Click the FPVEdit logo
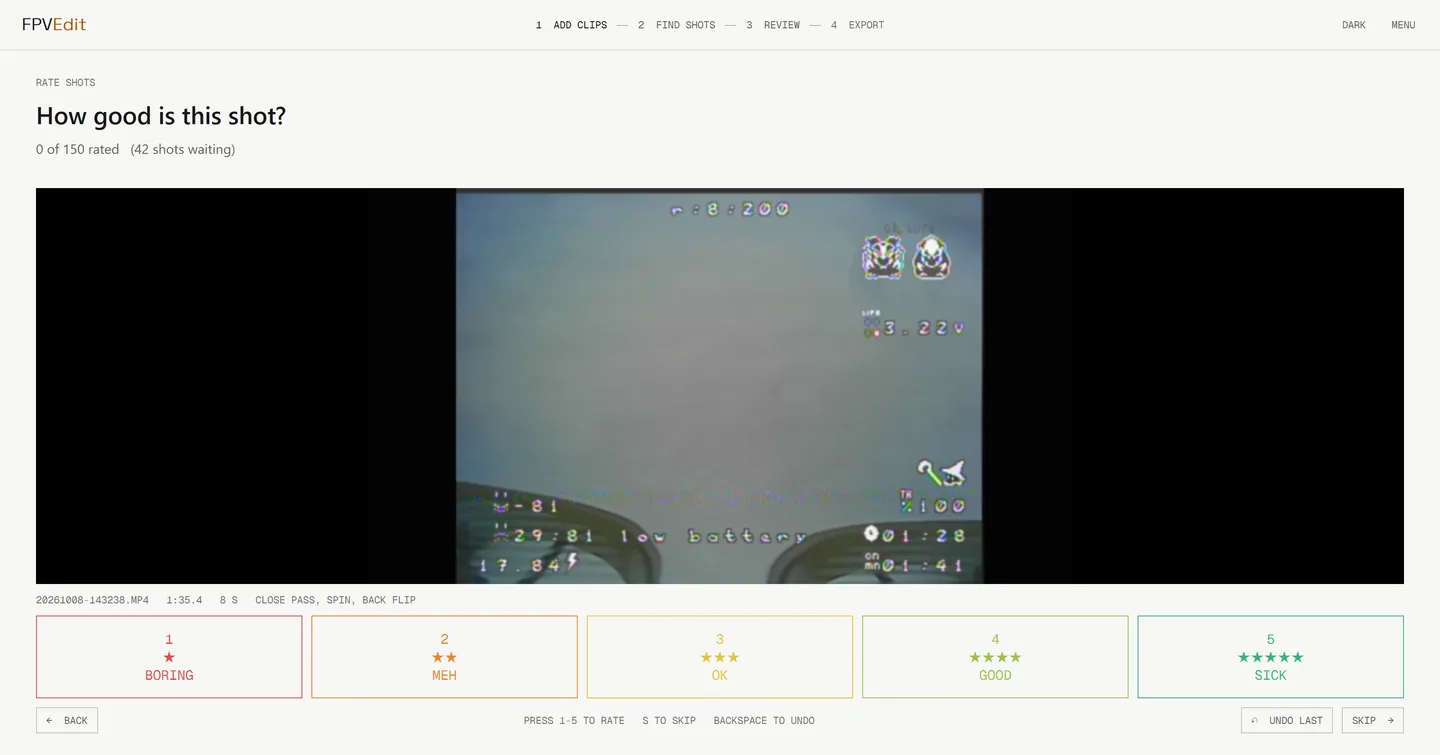This screenshot has height=755, width=1440. pos(54,24)
